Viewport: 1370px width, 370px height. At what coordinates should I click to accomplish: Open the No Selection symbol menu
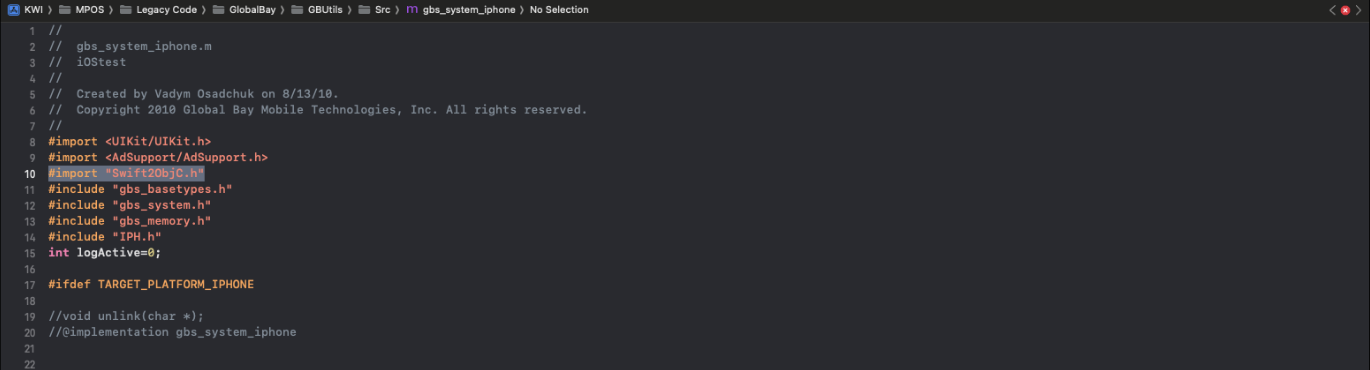559,10
